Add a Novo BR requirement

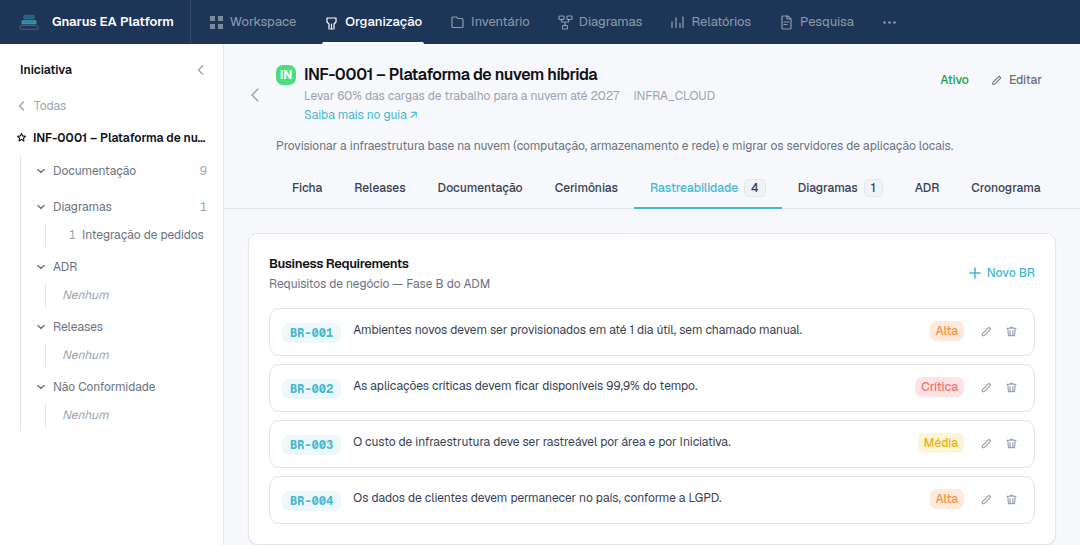tap(1001, 273)
